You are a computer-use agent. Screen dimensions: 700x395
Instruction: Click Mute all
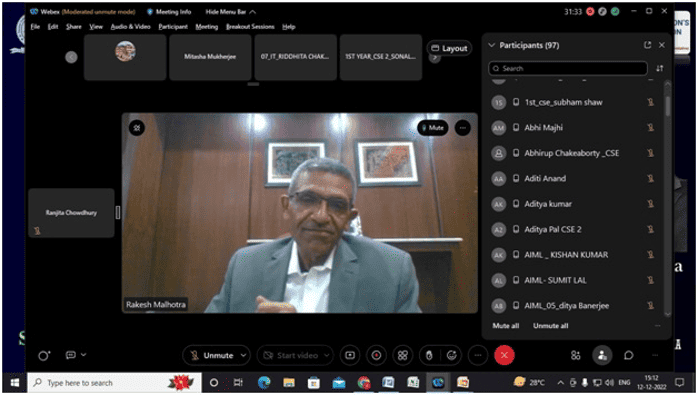pyautogui.click(x=505, y=326)
